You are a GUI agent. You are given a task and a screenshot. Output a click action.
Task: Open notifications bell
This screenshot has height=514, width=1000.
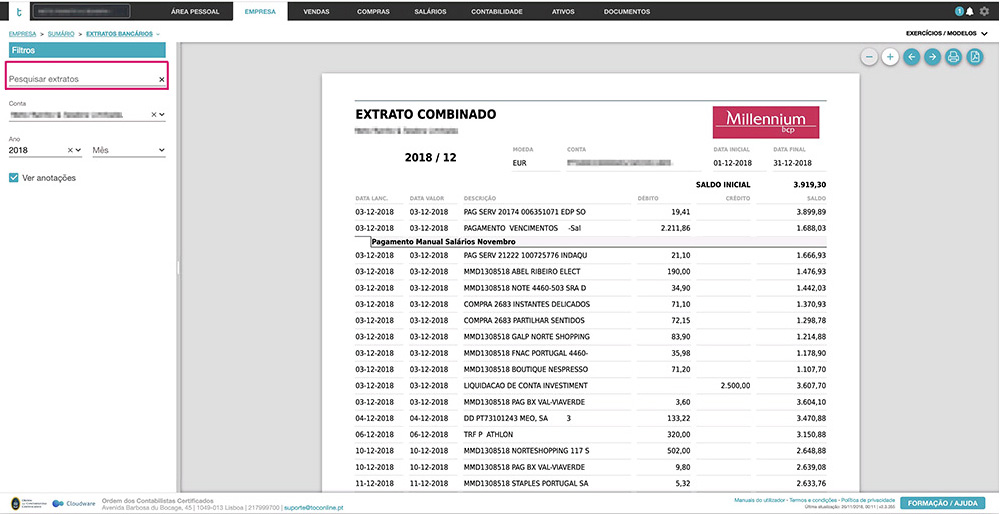969,11
